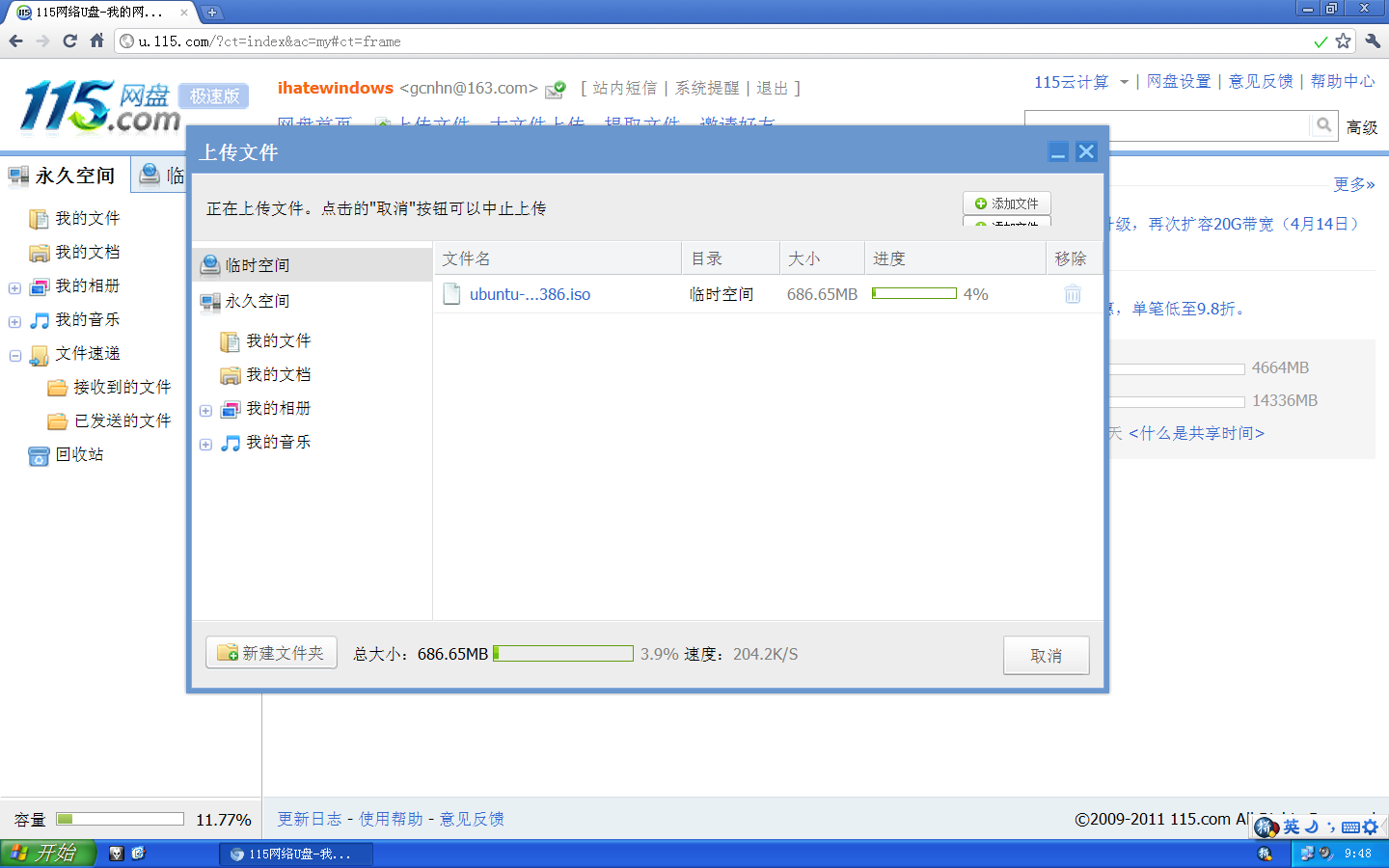Screen dimensions: 1389x868
Task: Click the 更多» link
Action: [1354, 184]
